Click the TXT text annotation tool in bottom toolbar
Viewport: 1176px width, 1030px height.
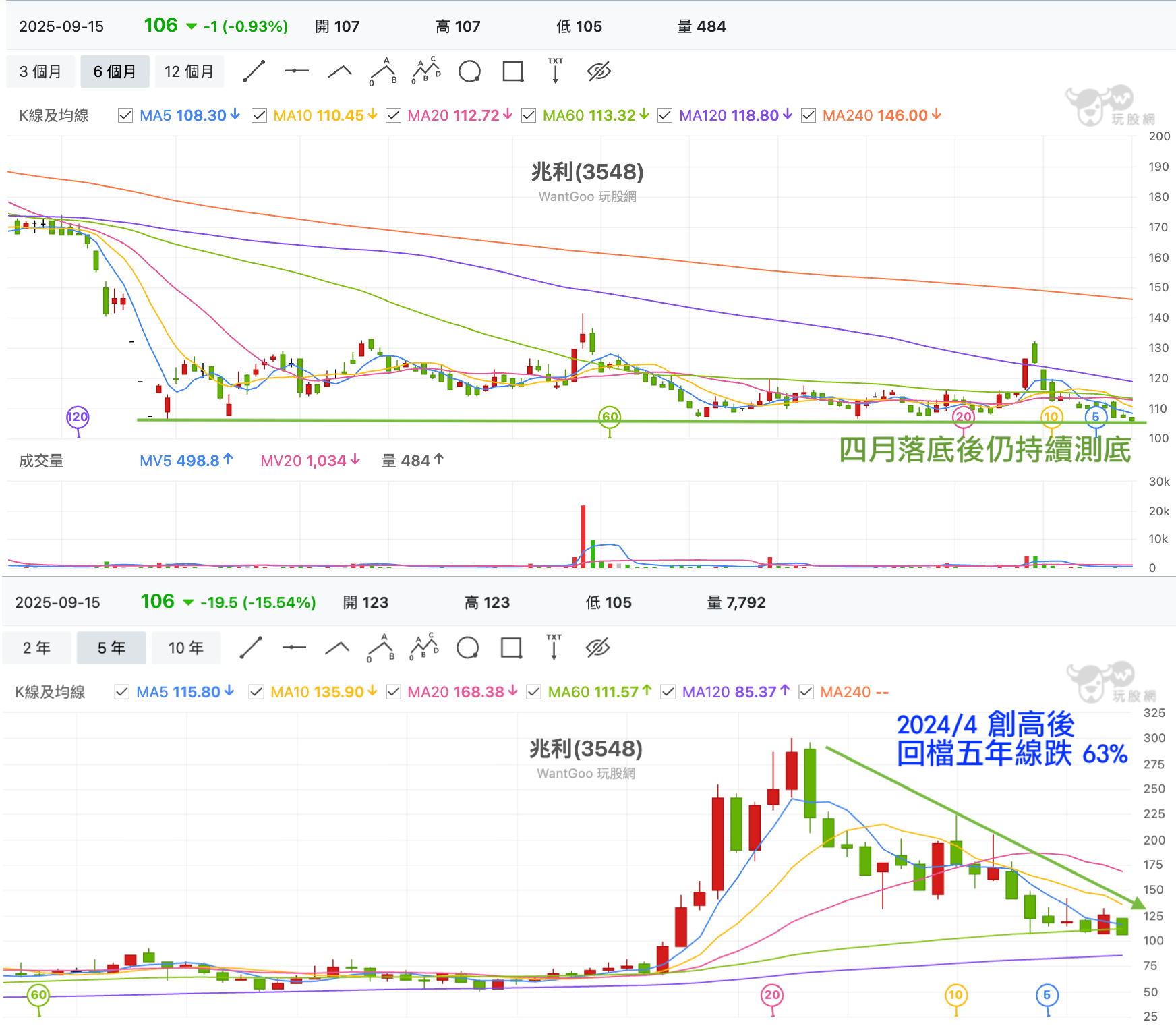(x=554, y=647)
